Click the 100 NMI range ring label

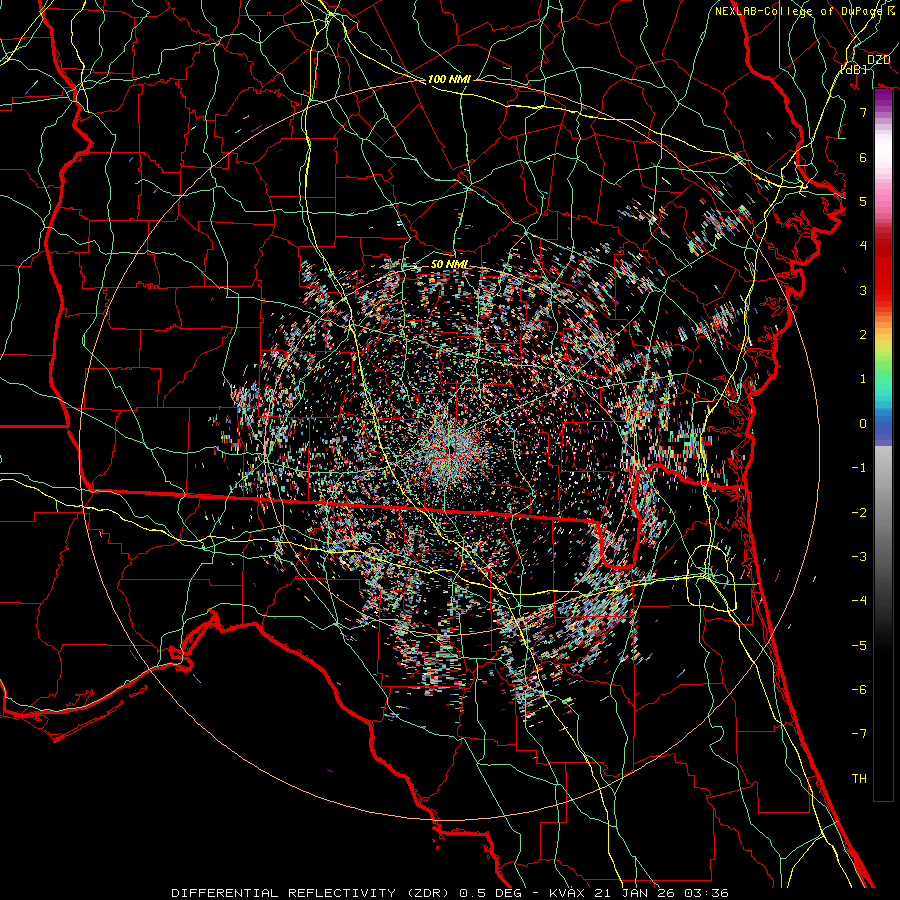point(449,79)
